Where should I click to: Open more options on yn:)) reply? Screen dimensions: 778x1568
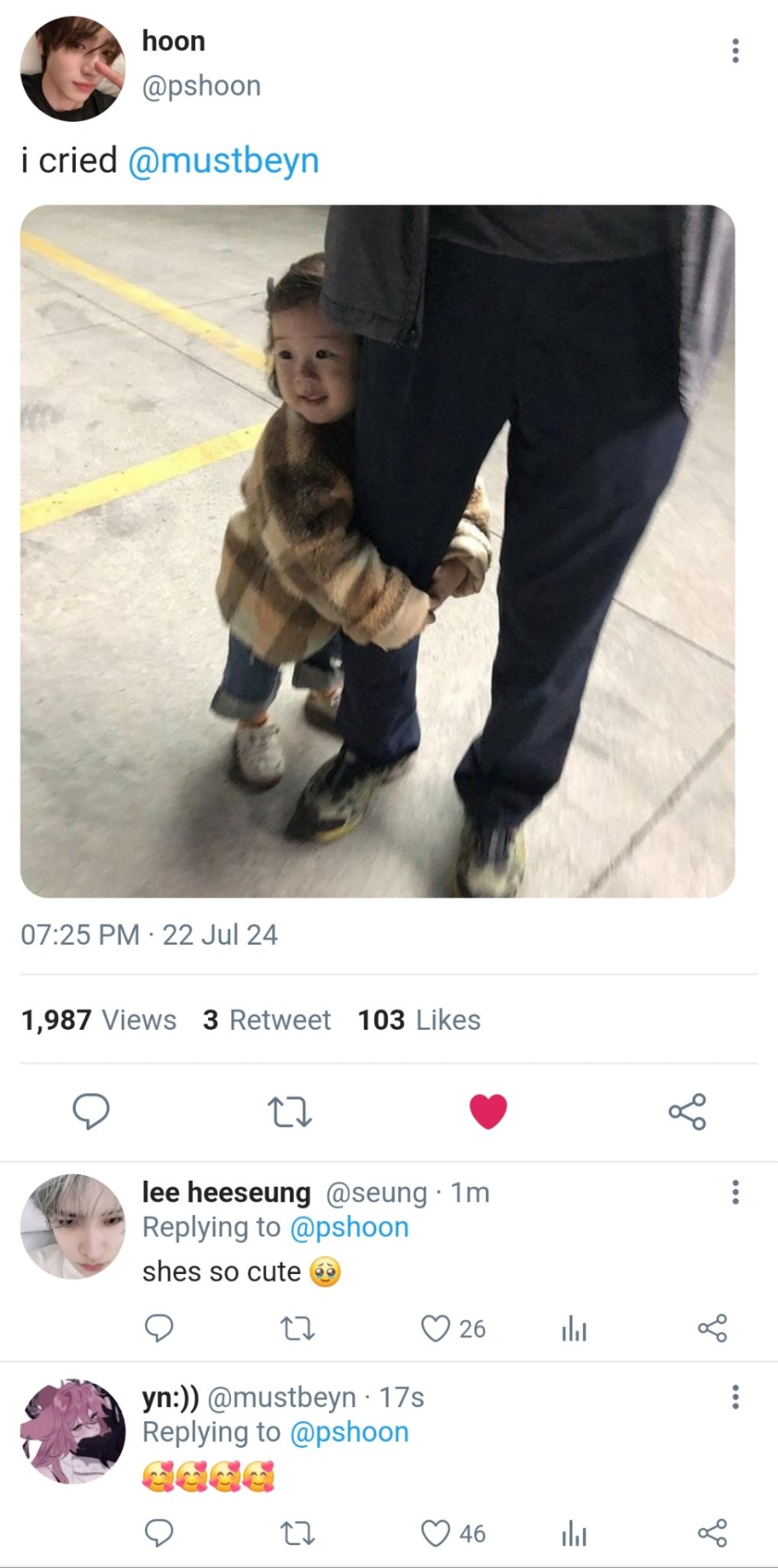pyautogui.click(x=736, y=1397)
